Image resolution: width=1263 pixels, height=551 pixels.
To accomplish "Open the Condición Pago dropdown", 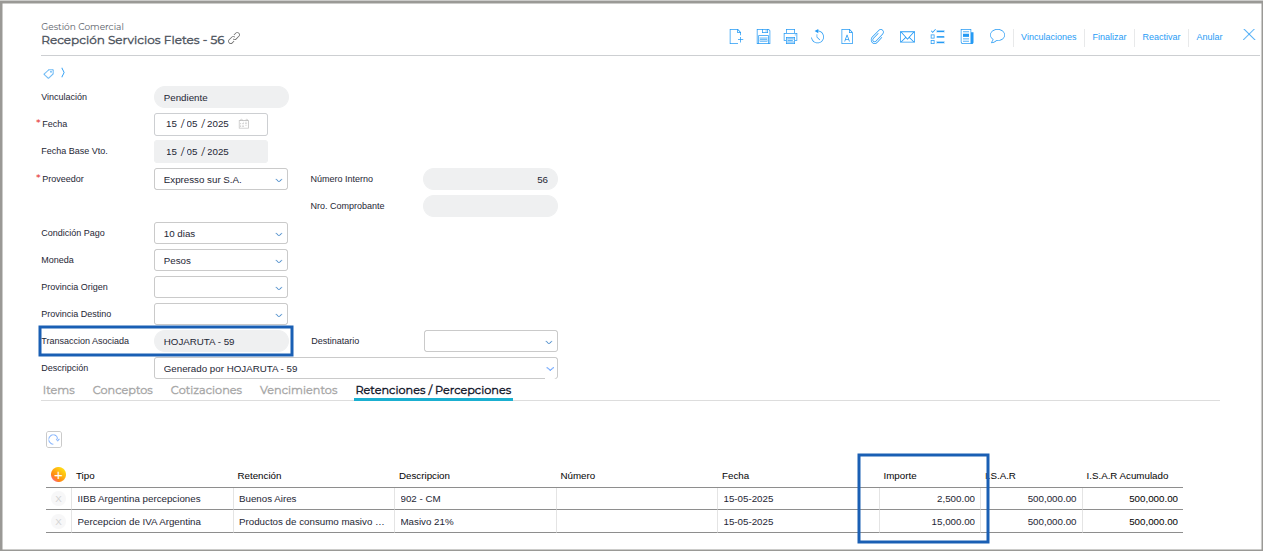I will (x=278, y=234).
